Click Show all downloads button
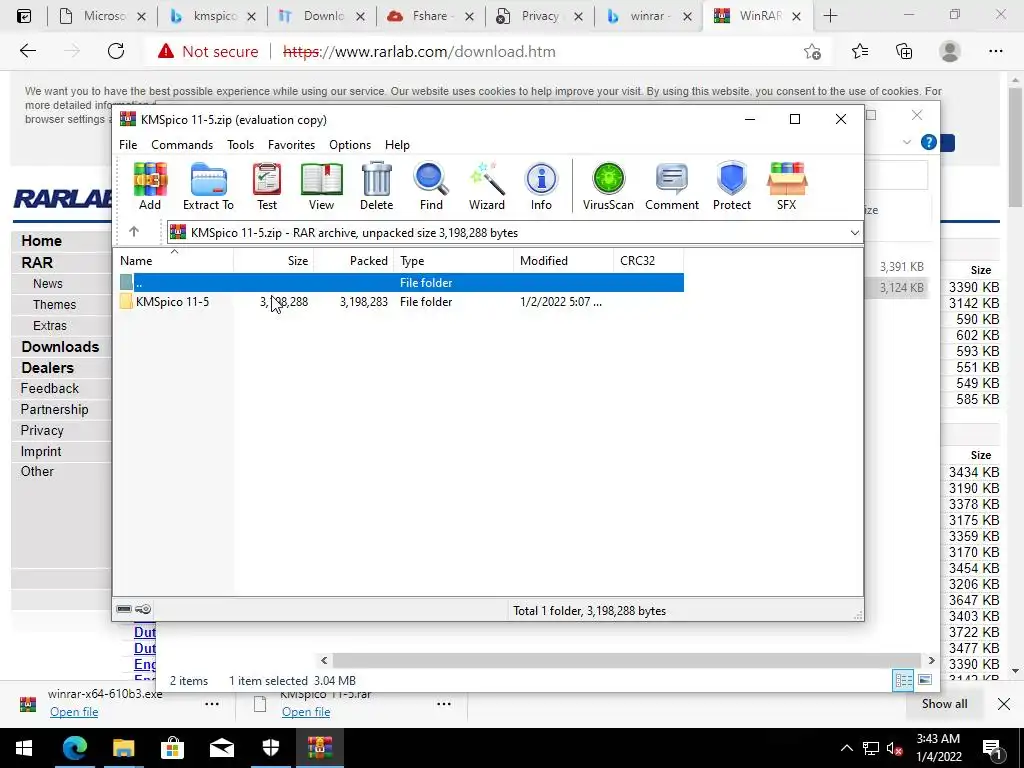This screenshot has height=768, width=1024. pos(944,704)
